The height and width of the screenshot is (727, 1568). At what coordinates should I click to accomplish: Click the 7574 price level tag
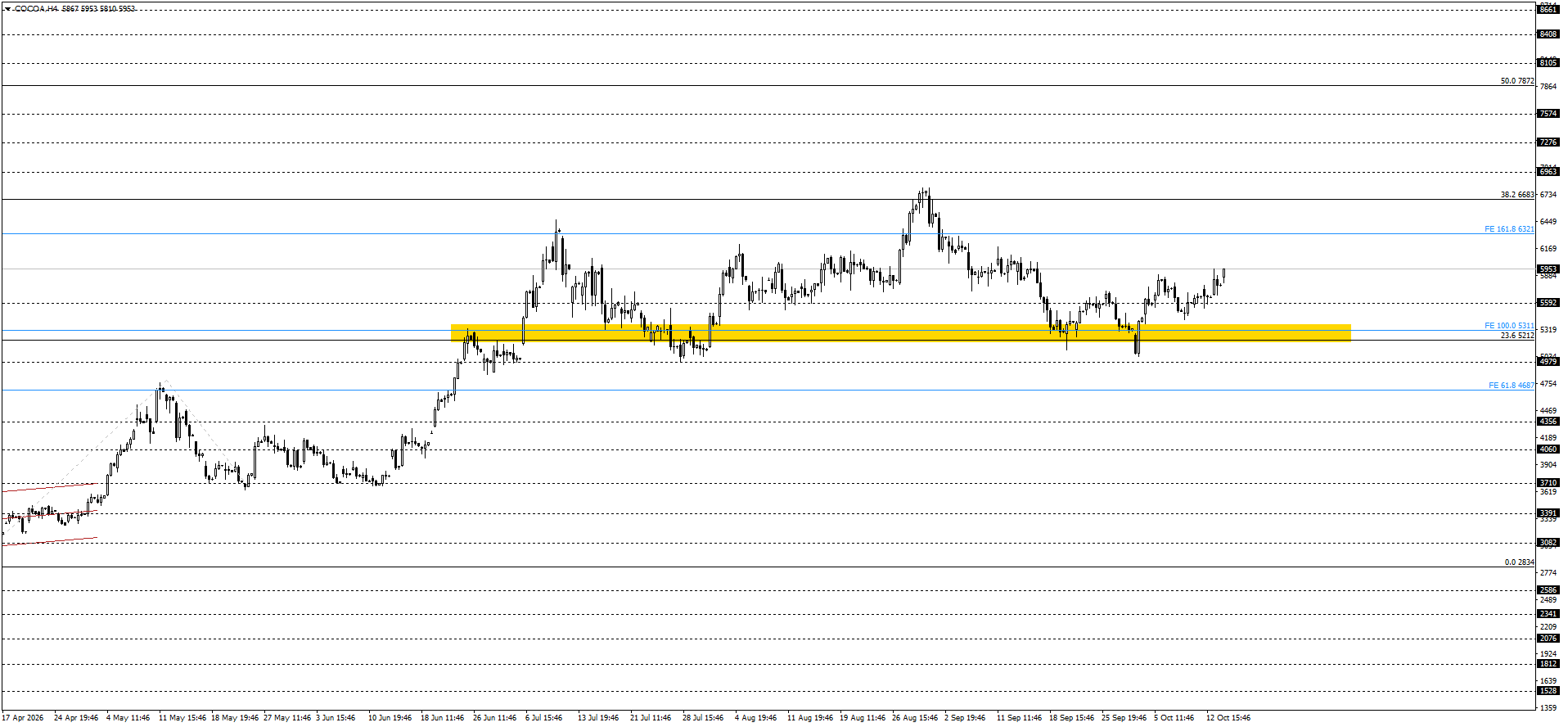(1548, 114)
